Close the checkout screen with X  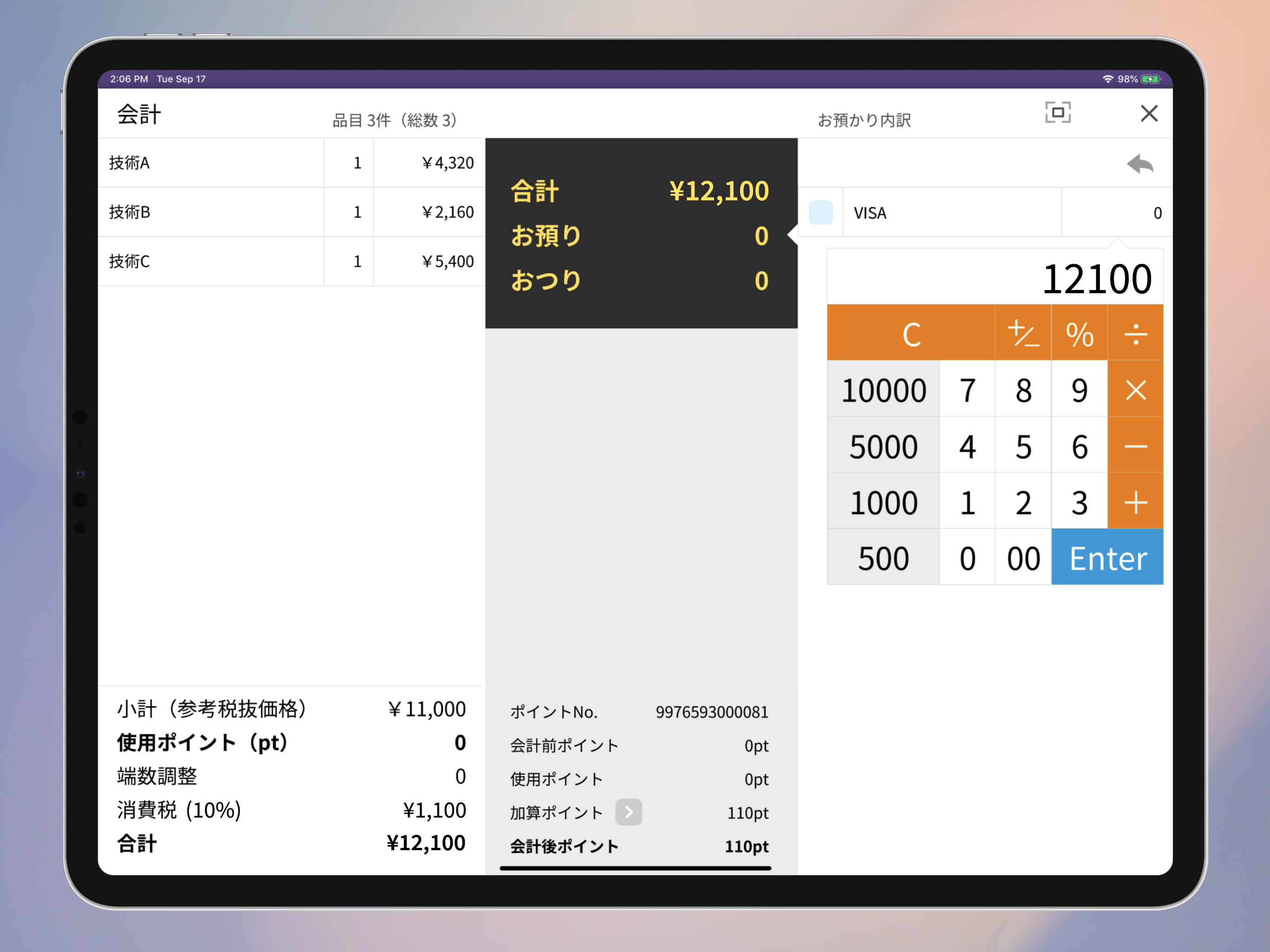[1149, 113]
